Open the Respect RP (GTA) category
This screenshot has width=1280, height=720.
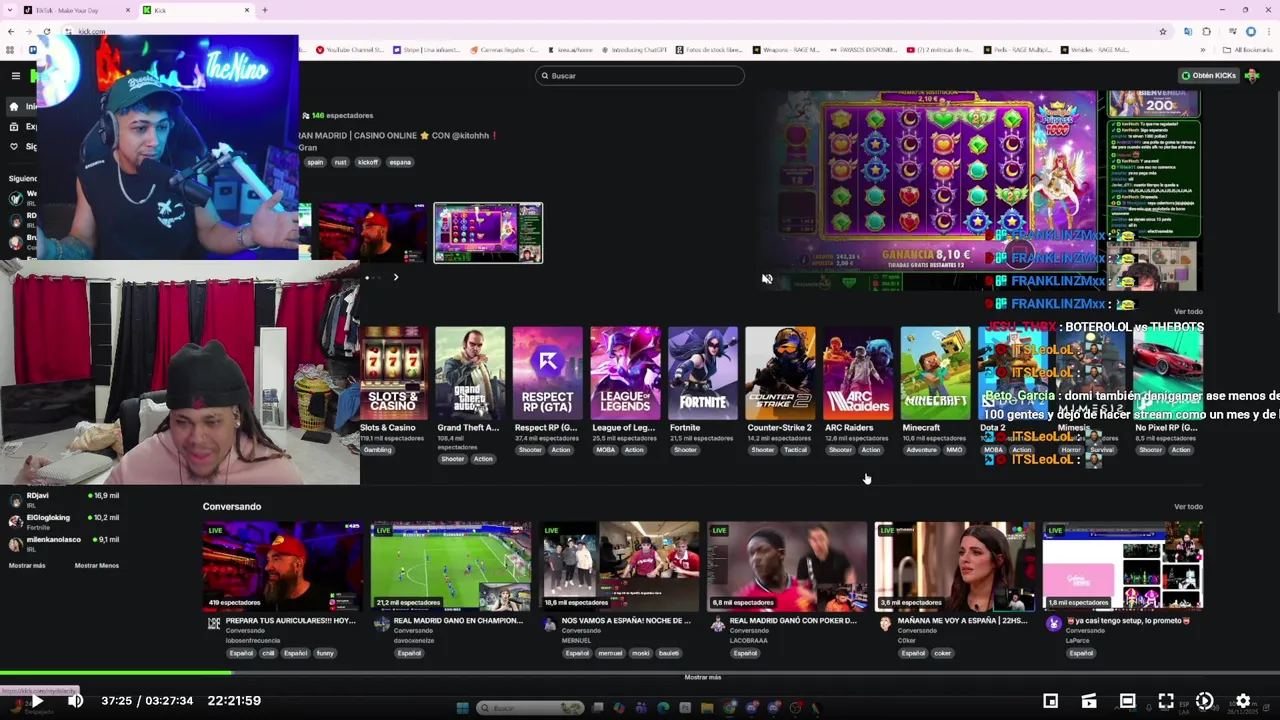pos(548,373)
